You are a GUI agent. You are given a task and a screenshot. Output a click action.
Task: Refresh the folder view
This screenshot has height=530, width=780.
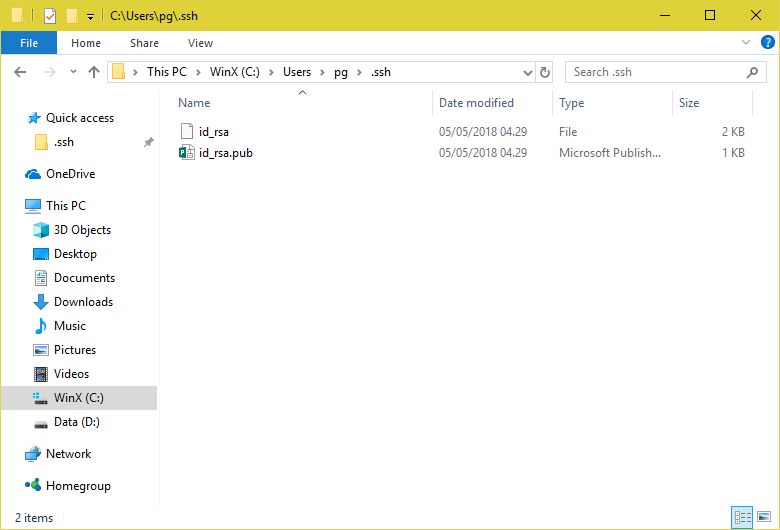[x=545, y=72]
